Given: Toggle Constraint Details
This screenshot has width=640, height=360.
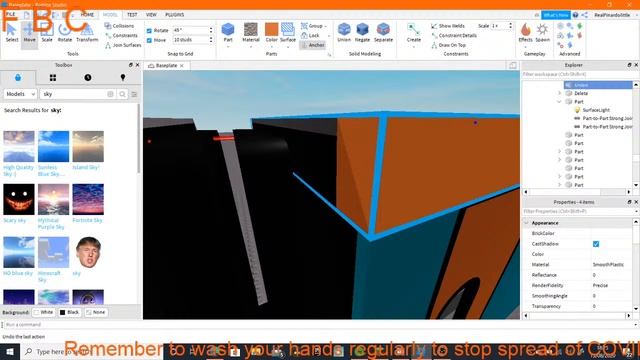Looking at the screenshot, I should pos(453,36).
